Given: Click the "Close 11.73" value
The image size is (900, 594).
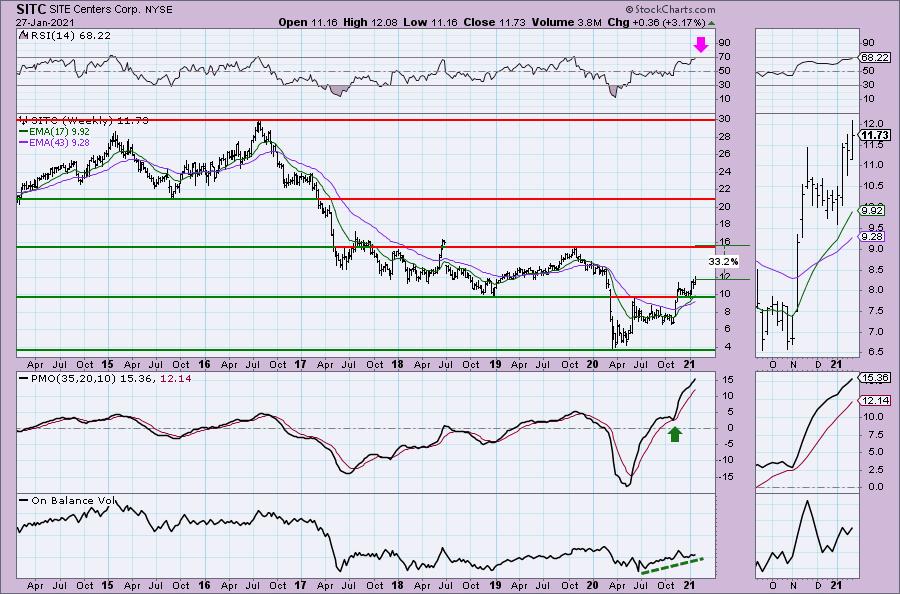Looking at the screenshot, I should point(494,22).
